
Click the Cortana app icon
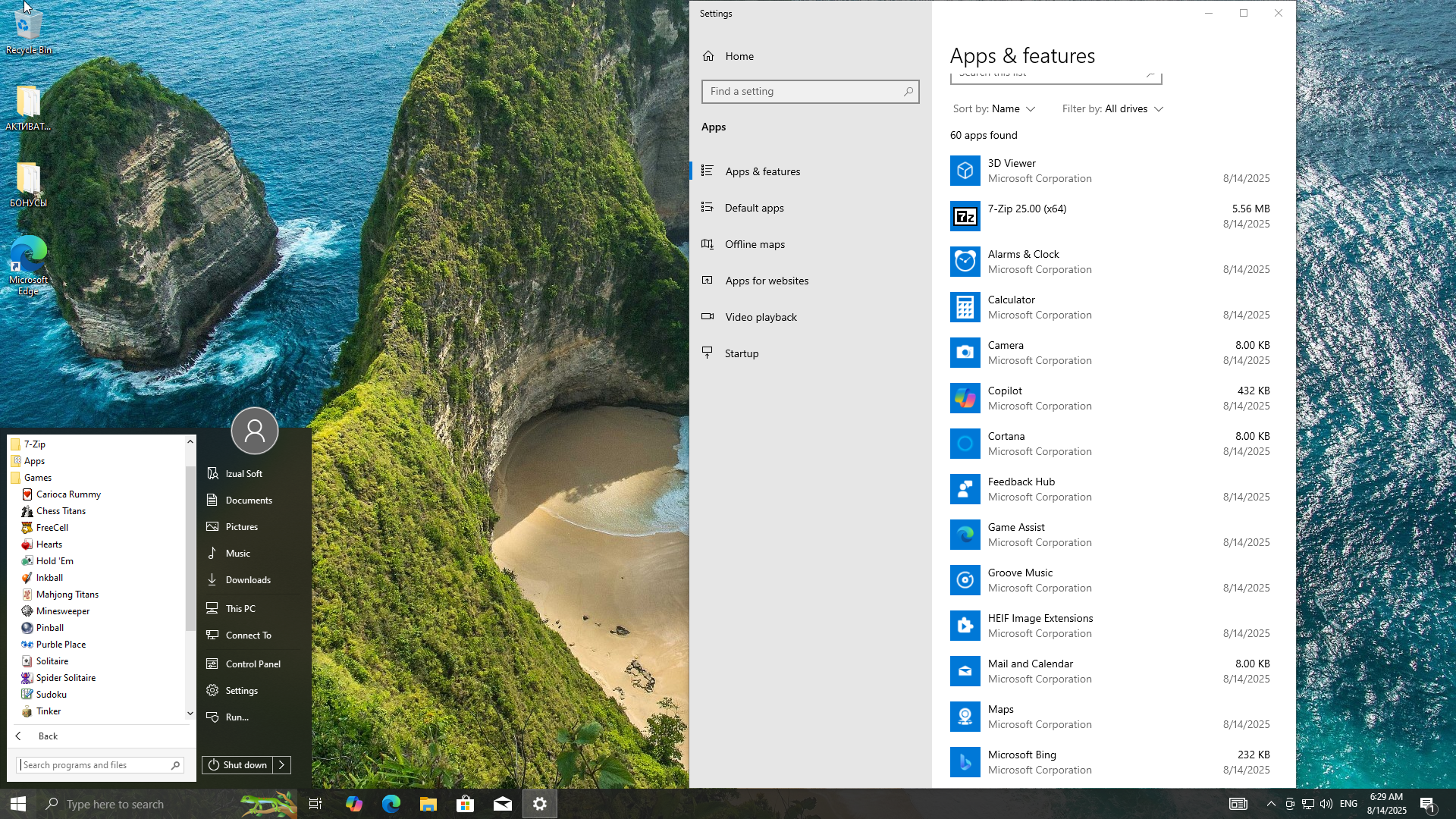click(965, 444)
